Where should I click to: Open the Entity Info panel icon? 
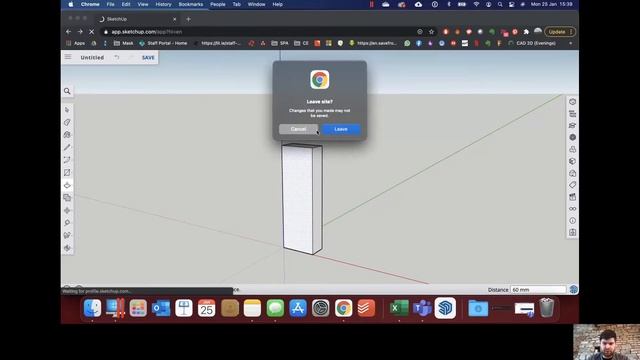pos(573,102)
